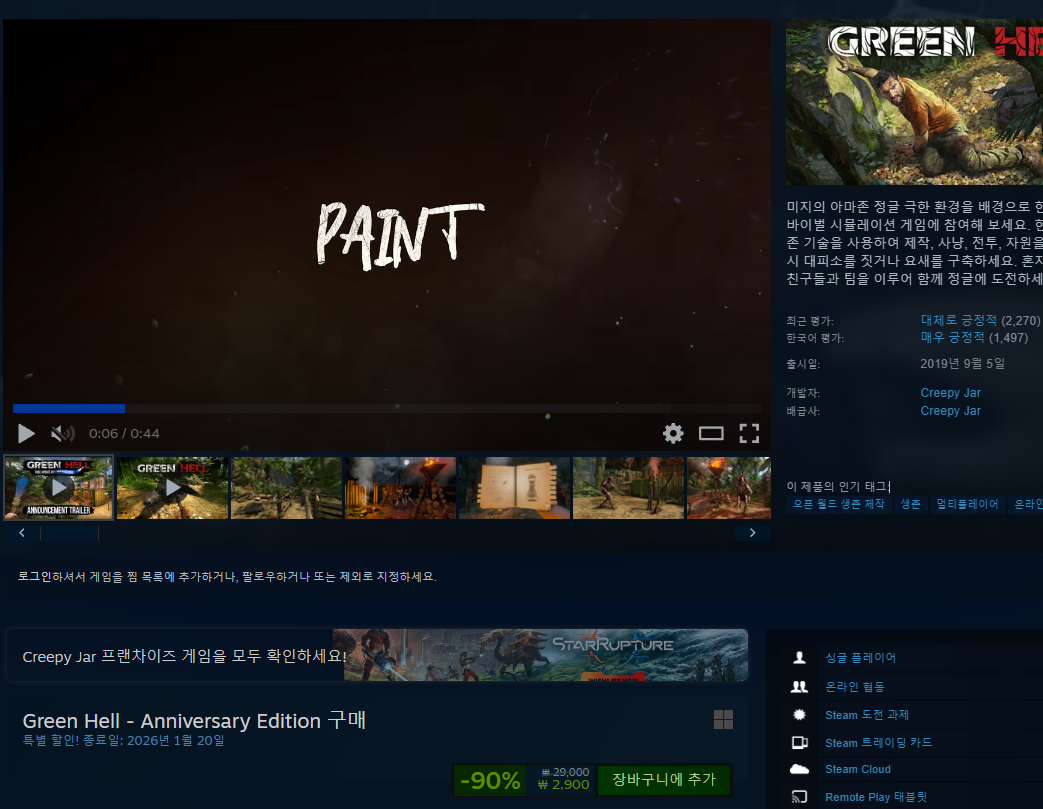The image size is (1043, 809).
Task: Click the Steam Cloud icon
Action: 798,769
